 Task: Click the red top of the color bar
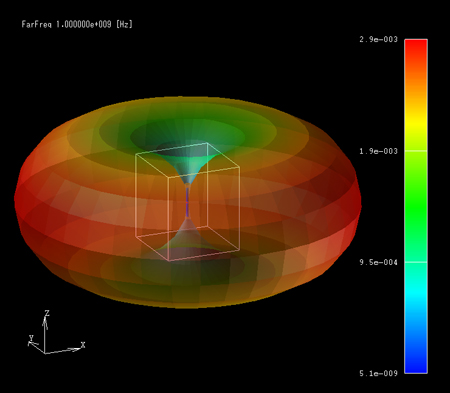pyautogui.click(x=416, y=50)
